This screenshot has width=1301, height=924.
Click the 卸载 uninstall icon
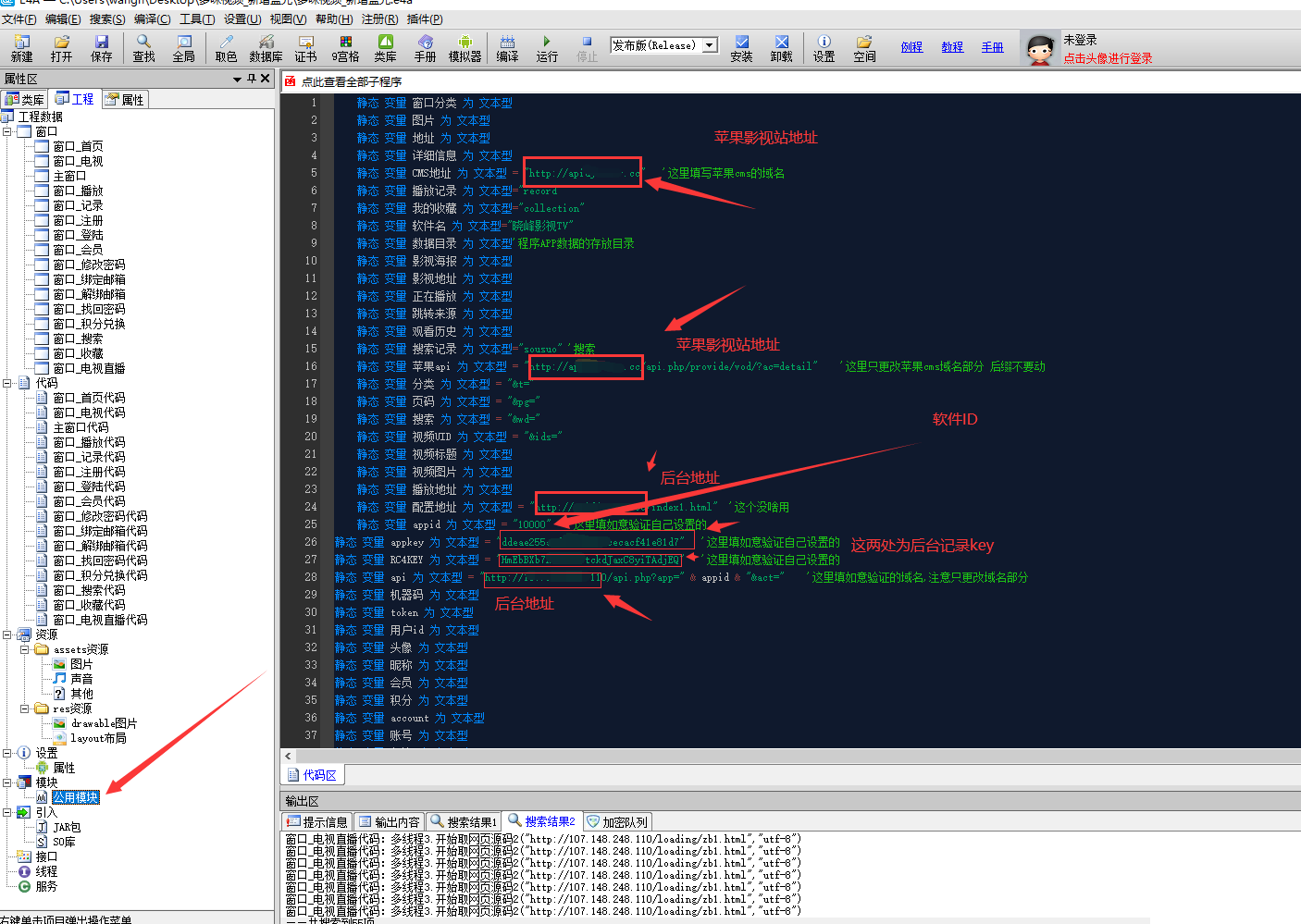coord(782,48)
